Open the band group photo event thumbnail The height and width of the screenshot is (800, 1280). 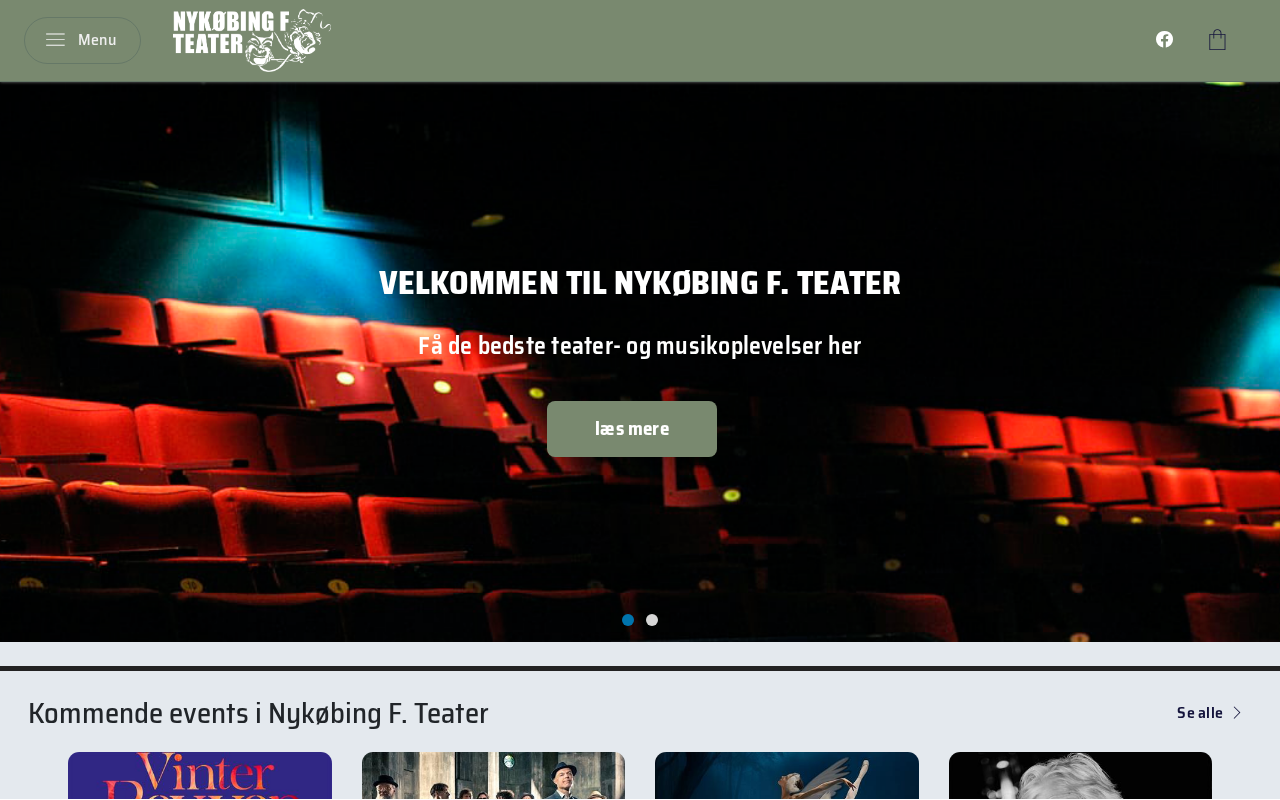click(x=493, y=776)
